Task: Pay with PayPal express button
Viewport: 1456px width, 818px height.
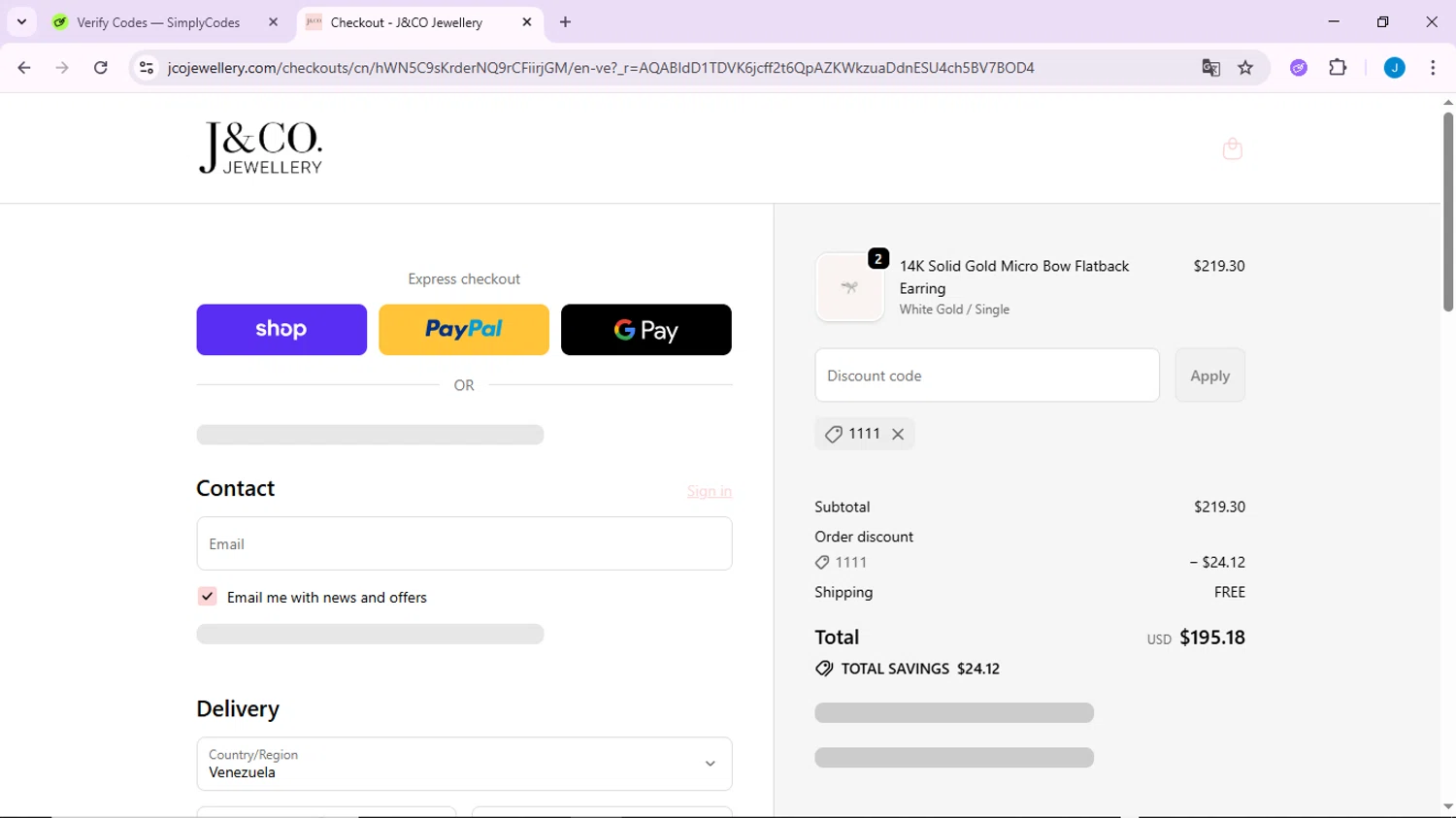Action: pyautogui.click(x=464, y=330)
